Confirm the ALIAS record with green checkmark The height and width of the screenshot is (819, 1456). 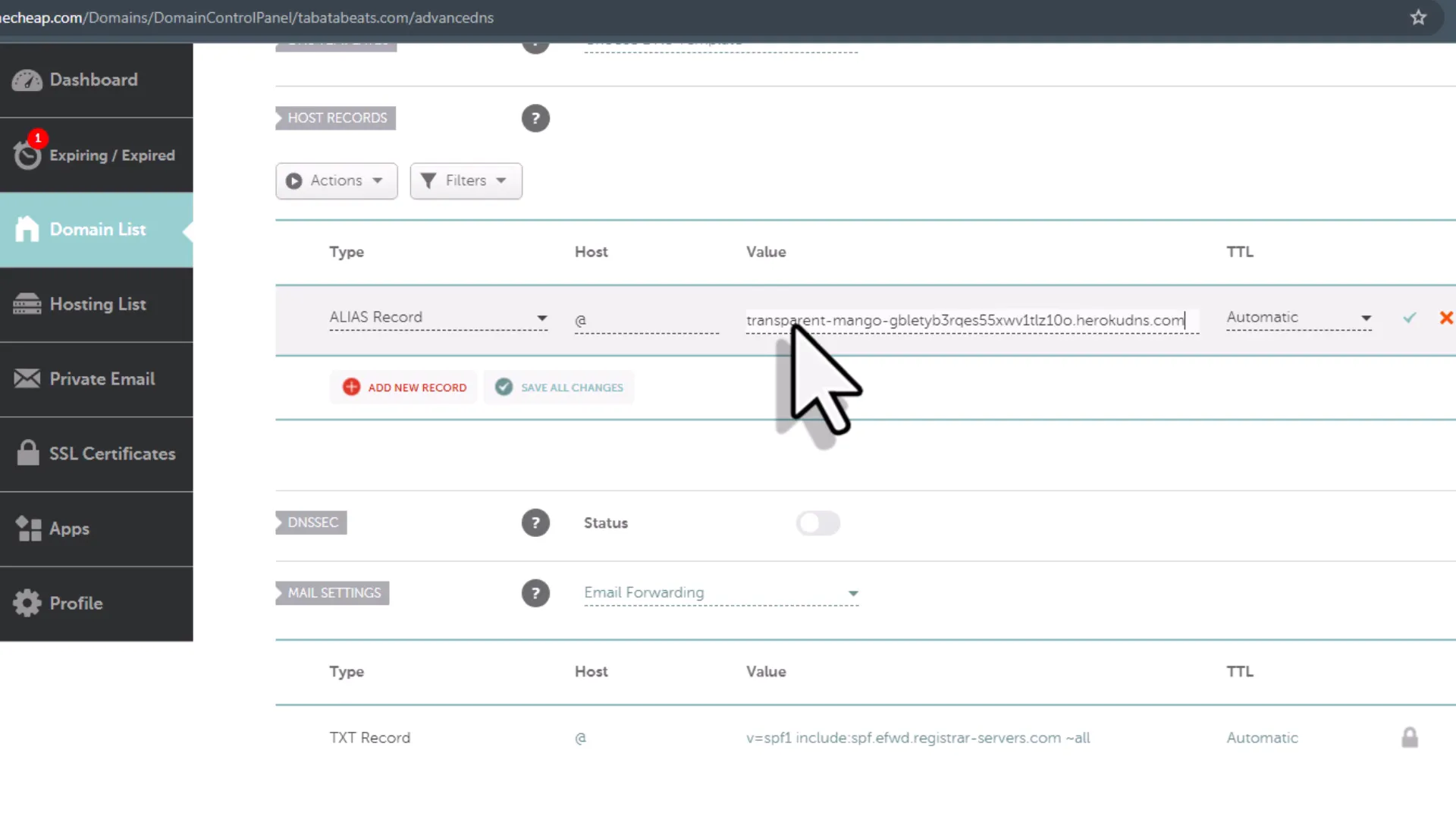[x=1408, y=318]
